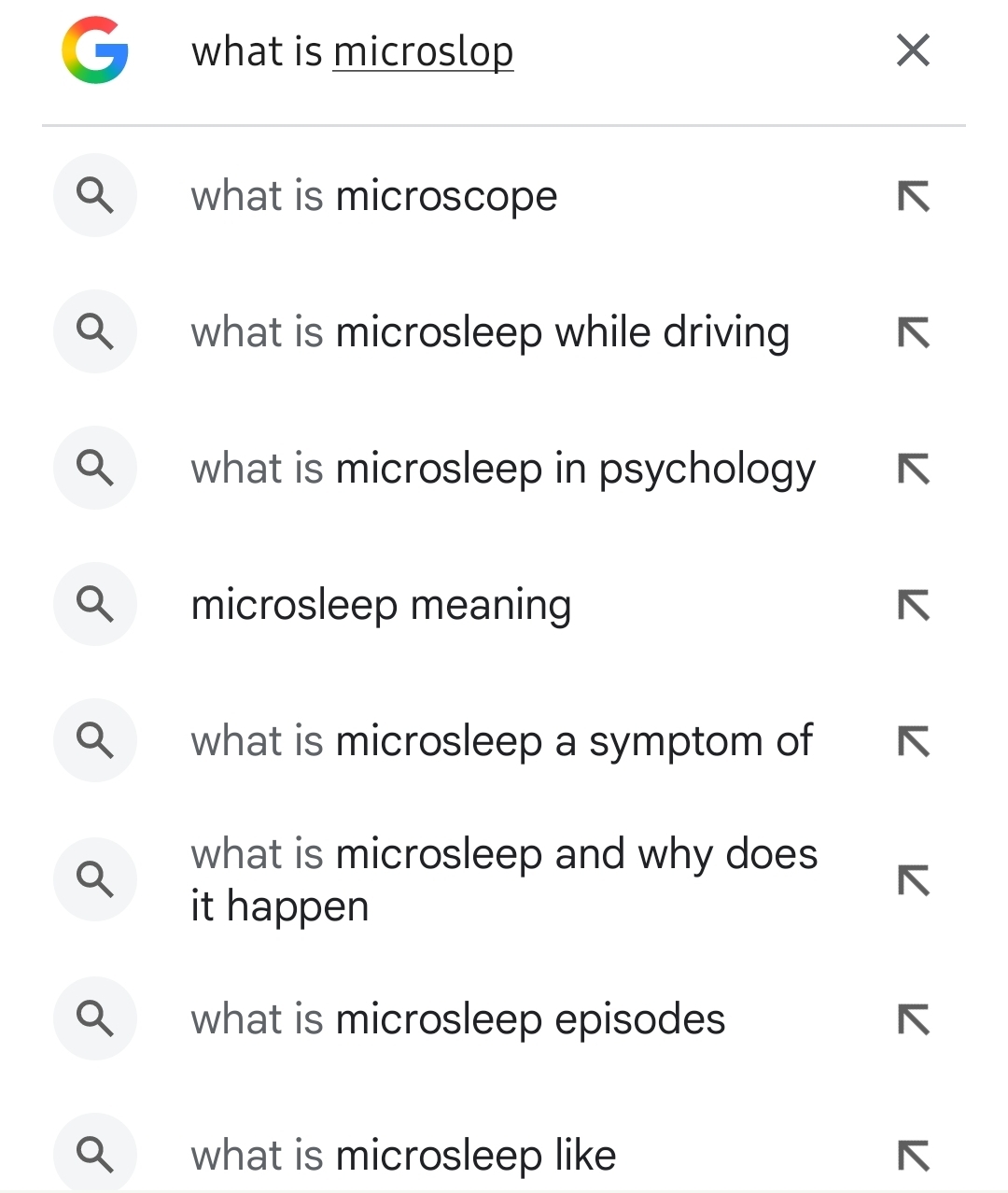Click magnifier icon beside 'microsleep meaning'

click(94, 605)
